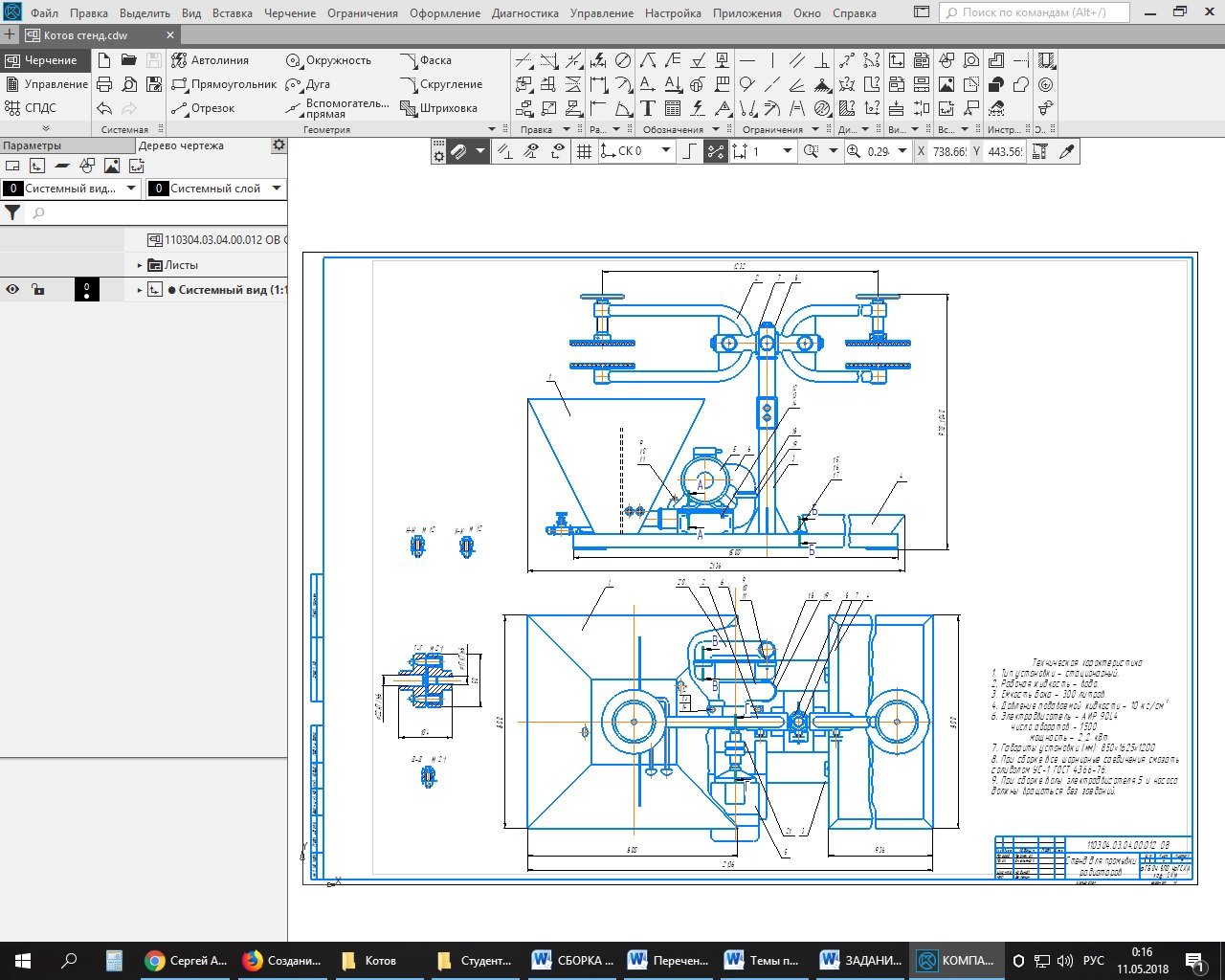
Task: Choose the text tool with the T icon
Action: pyautogui.click(x=648, y=108)
